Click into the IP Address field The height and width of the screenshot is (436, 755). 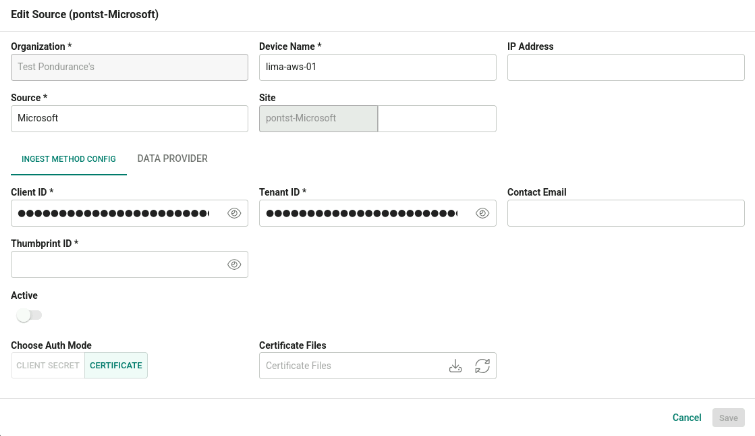[625, 67]
